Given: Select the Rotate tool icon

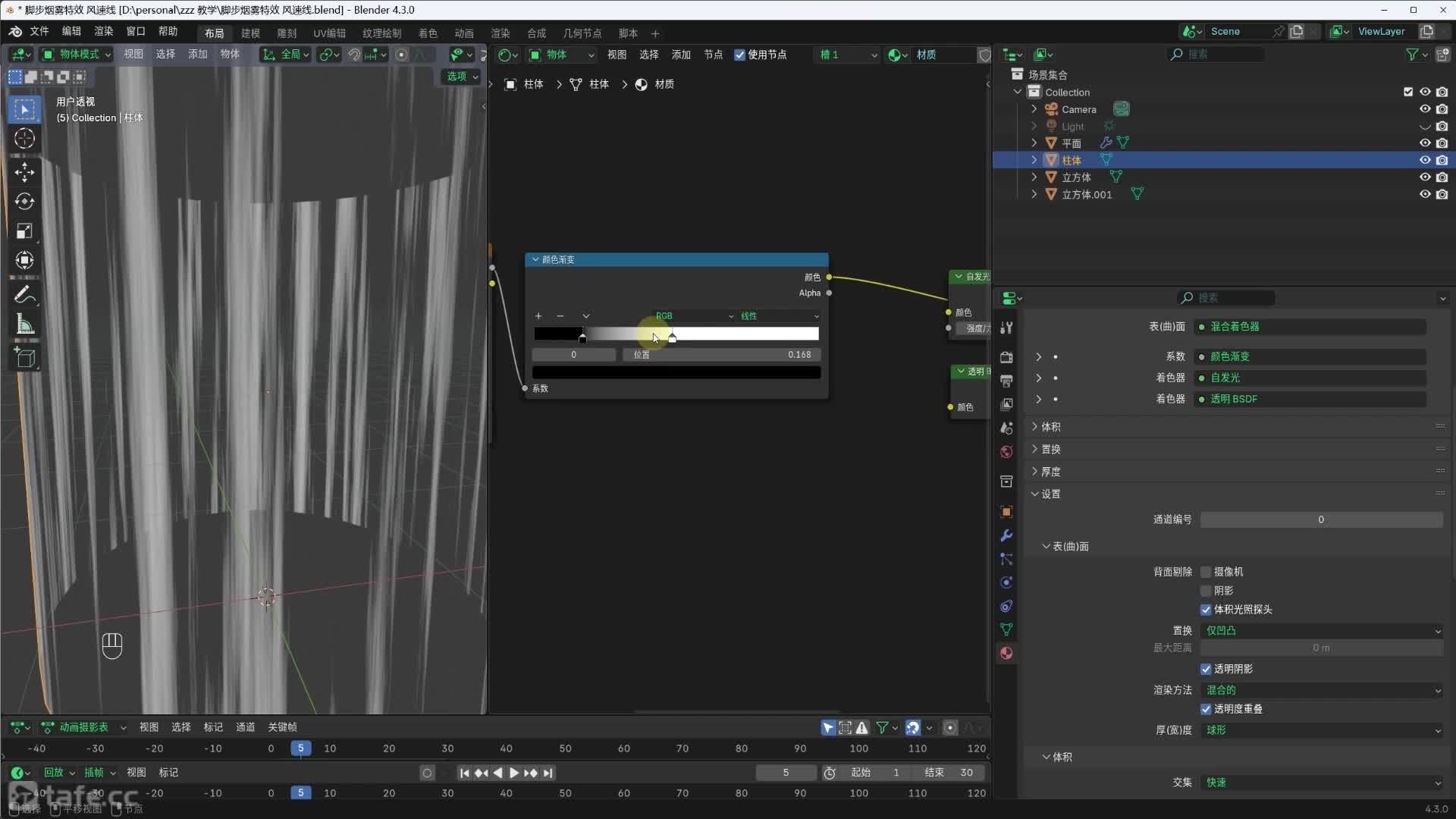Looking at the screenshot, I should [24, 202].
